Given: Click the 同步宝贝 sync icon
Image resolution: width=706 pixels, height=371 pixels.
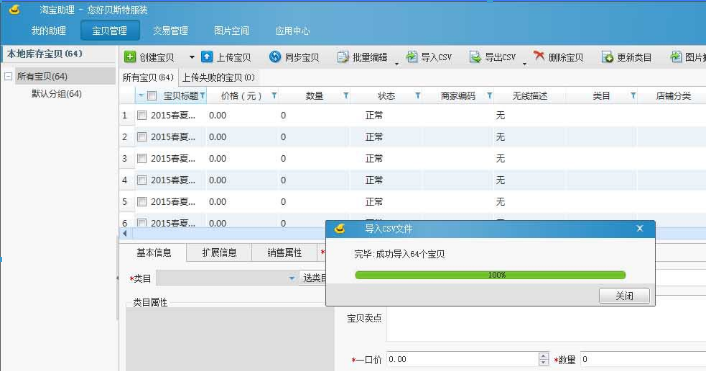Looking at the screenshot, I should coord(275,57).
